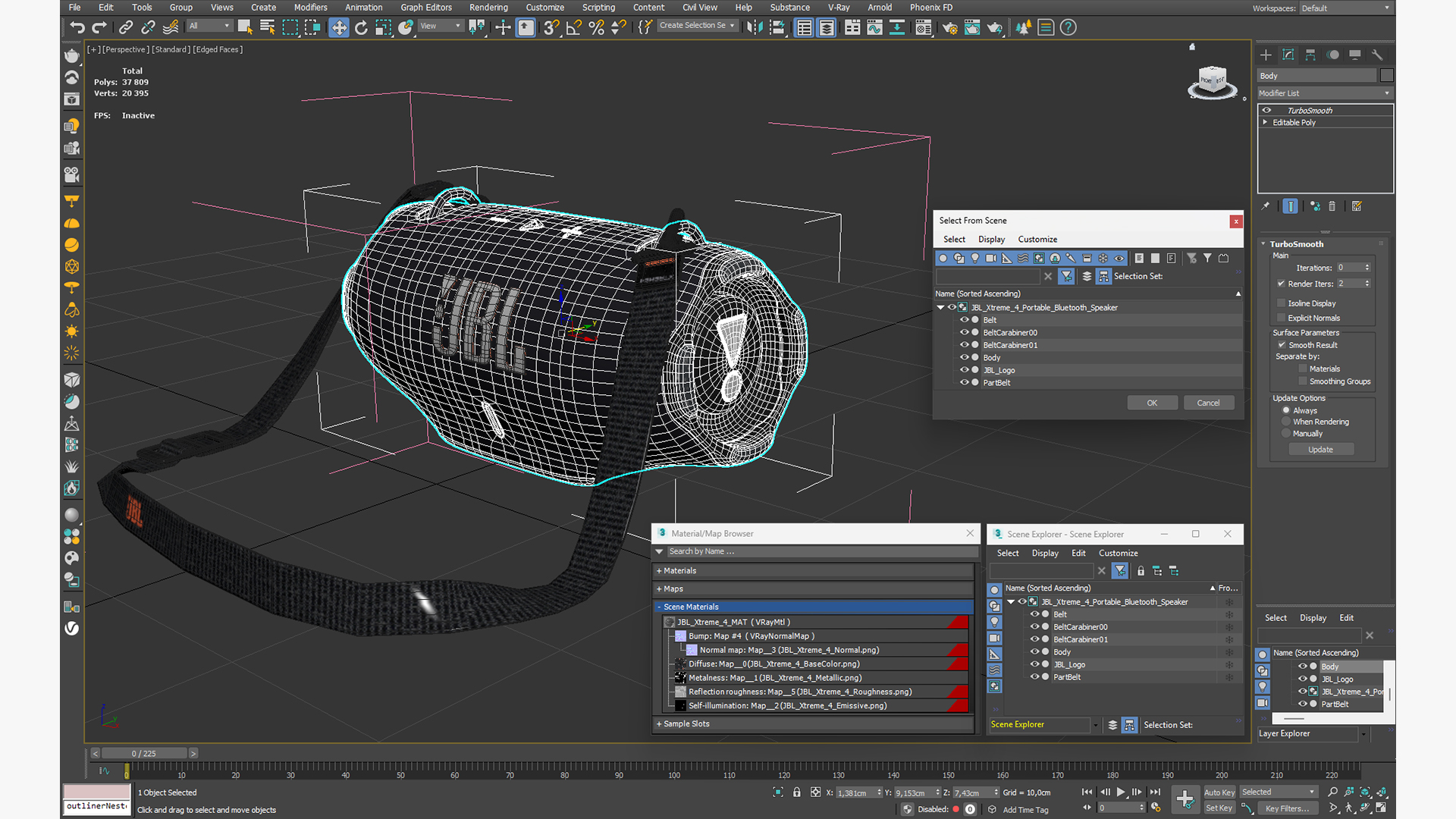Click the help question mark toolbar icon
Image resolution: width=1456 pixels, height=819 pixels.
[1068, 27]
